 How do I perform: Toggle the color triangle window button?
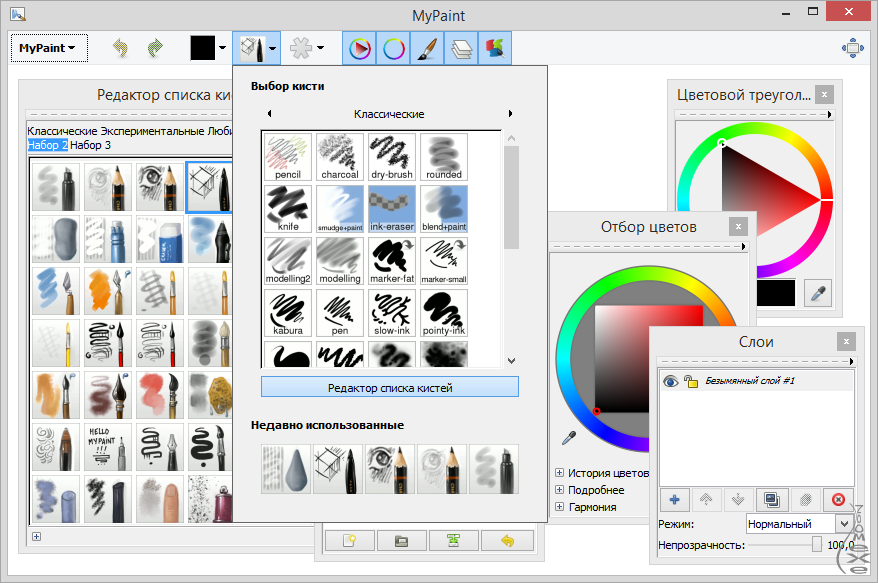[359, 49]
